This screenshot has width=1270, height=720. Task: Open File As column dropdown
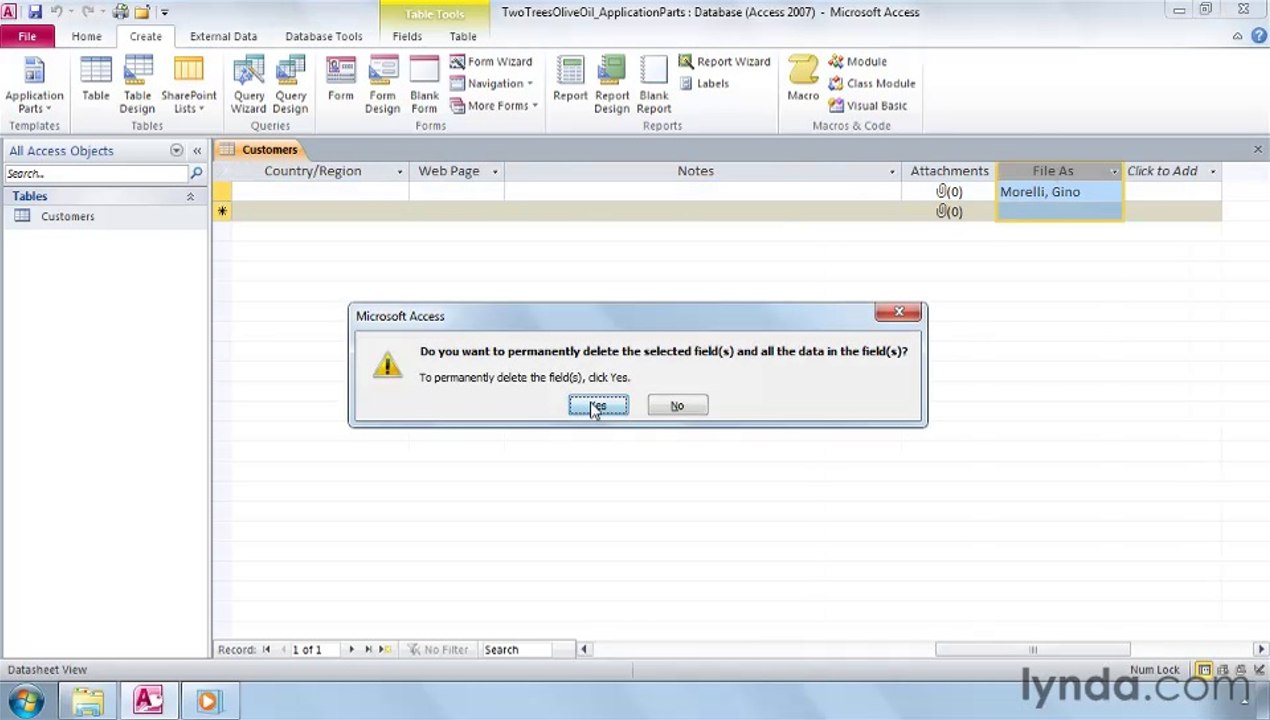pos(1113,172)
